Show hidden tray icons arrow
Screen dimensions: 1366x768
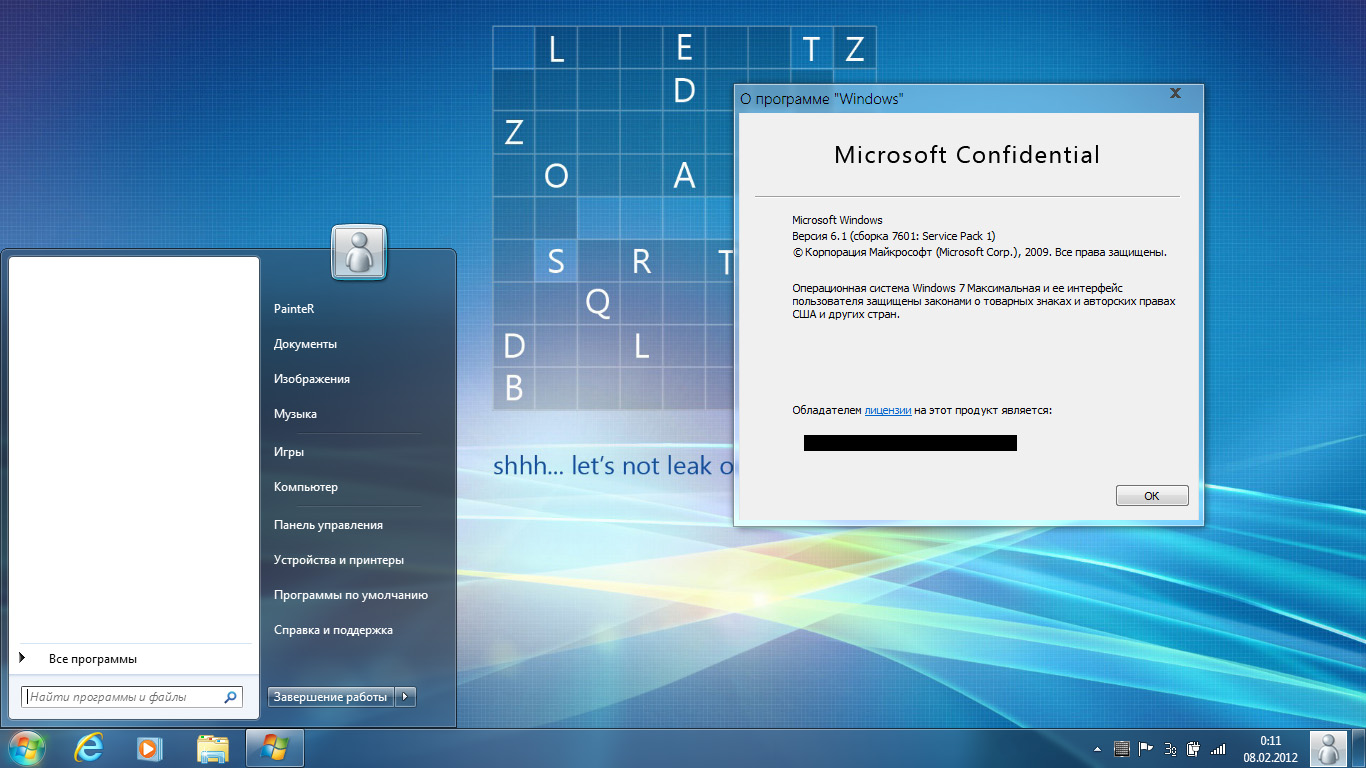click(x=1098, y=748)
